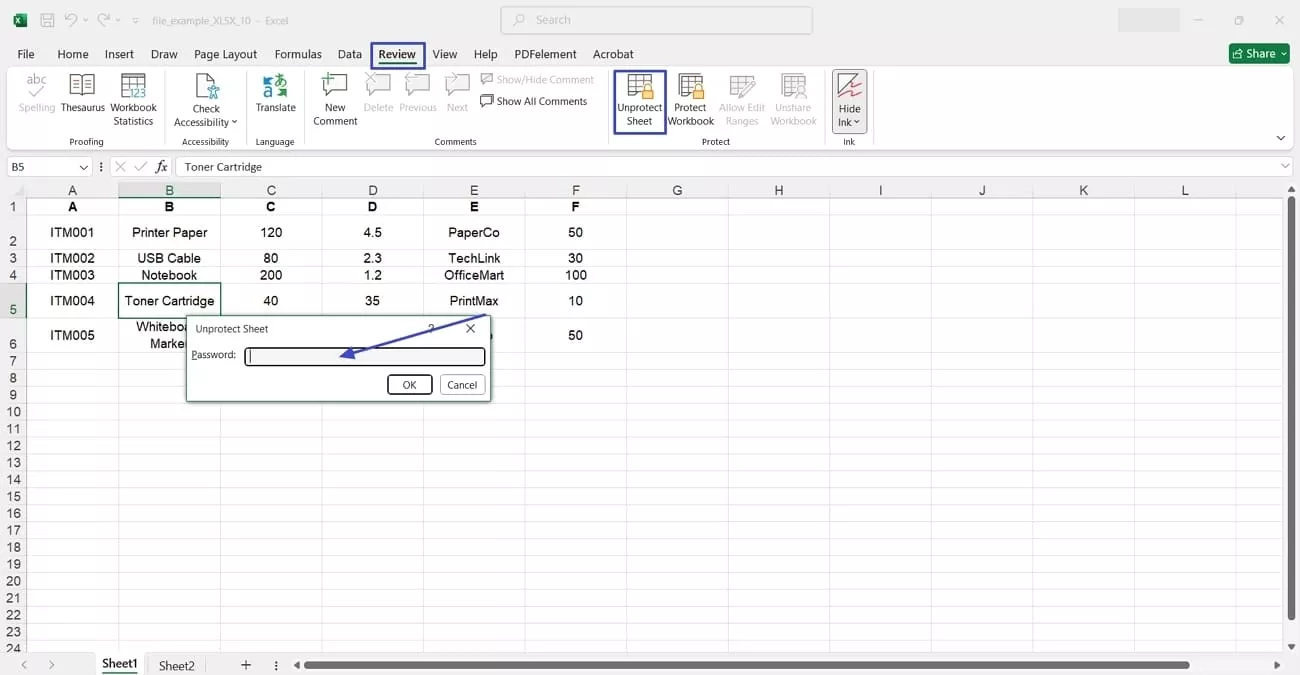This screenshot has height=675, width=1300.
Task: Open Protect Workbook
Action: [x=690, y=100]
